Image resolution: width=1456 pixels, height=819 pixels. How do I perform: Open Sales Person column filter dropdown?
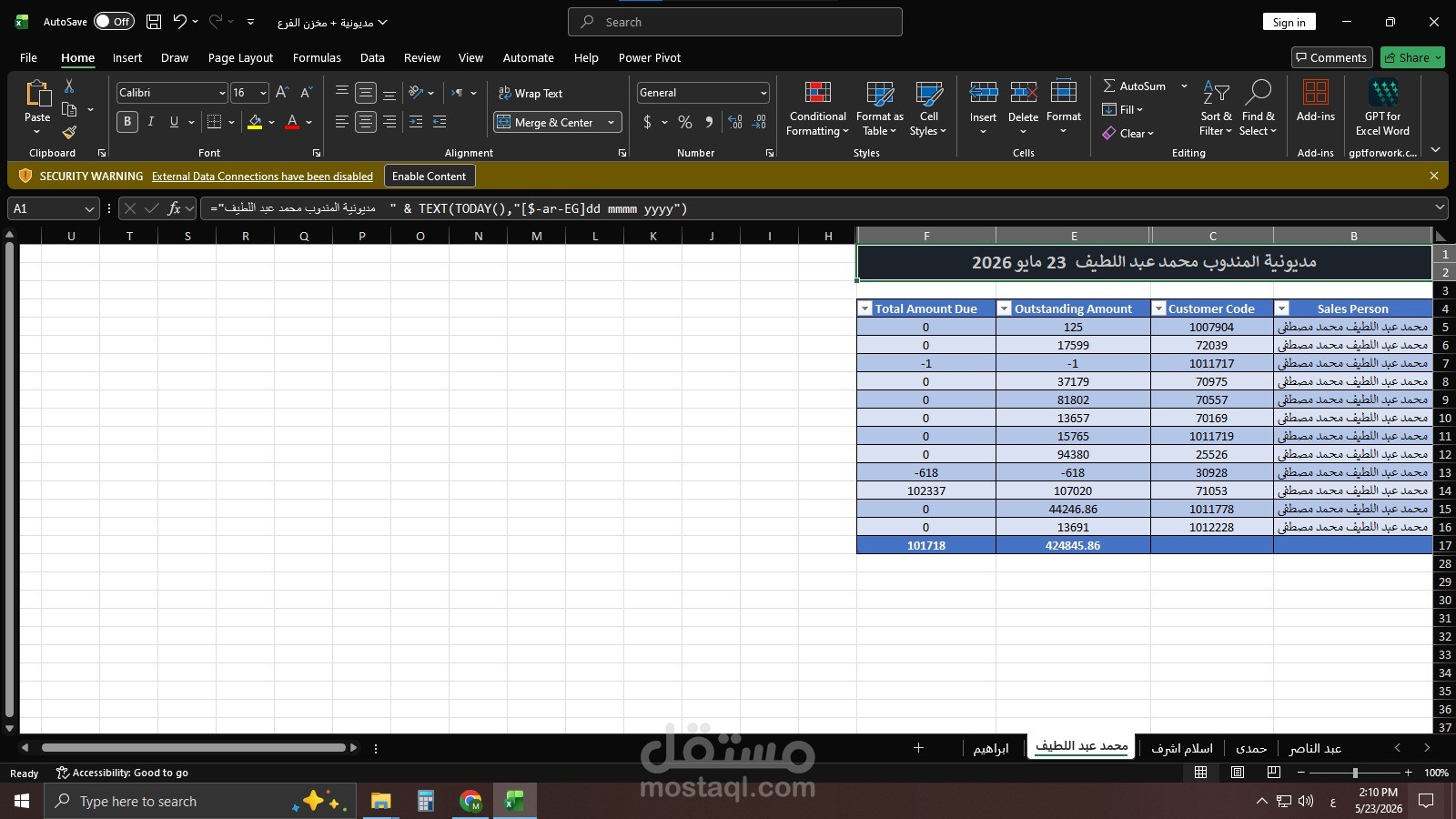point(1281,308)
